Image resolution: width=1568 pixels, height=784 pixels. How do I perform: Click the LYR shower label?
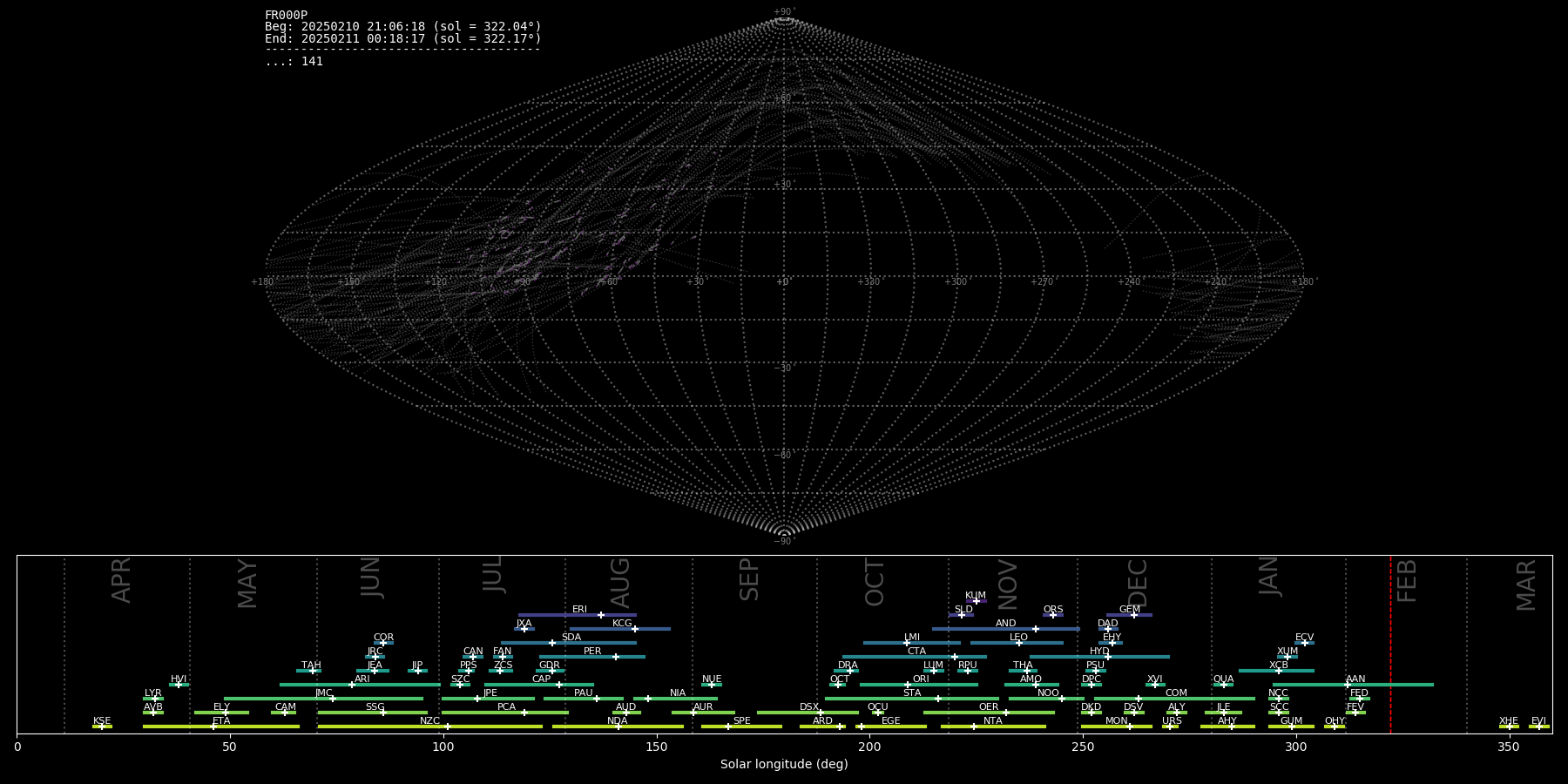[x=152, y=693]
